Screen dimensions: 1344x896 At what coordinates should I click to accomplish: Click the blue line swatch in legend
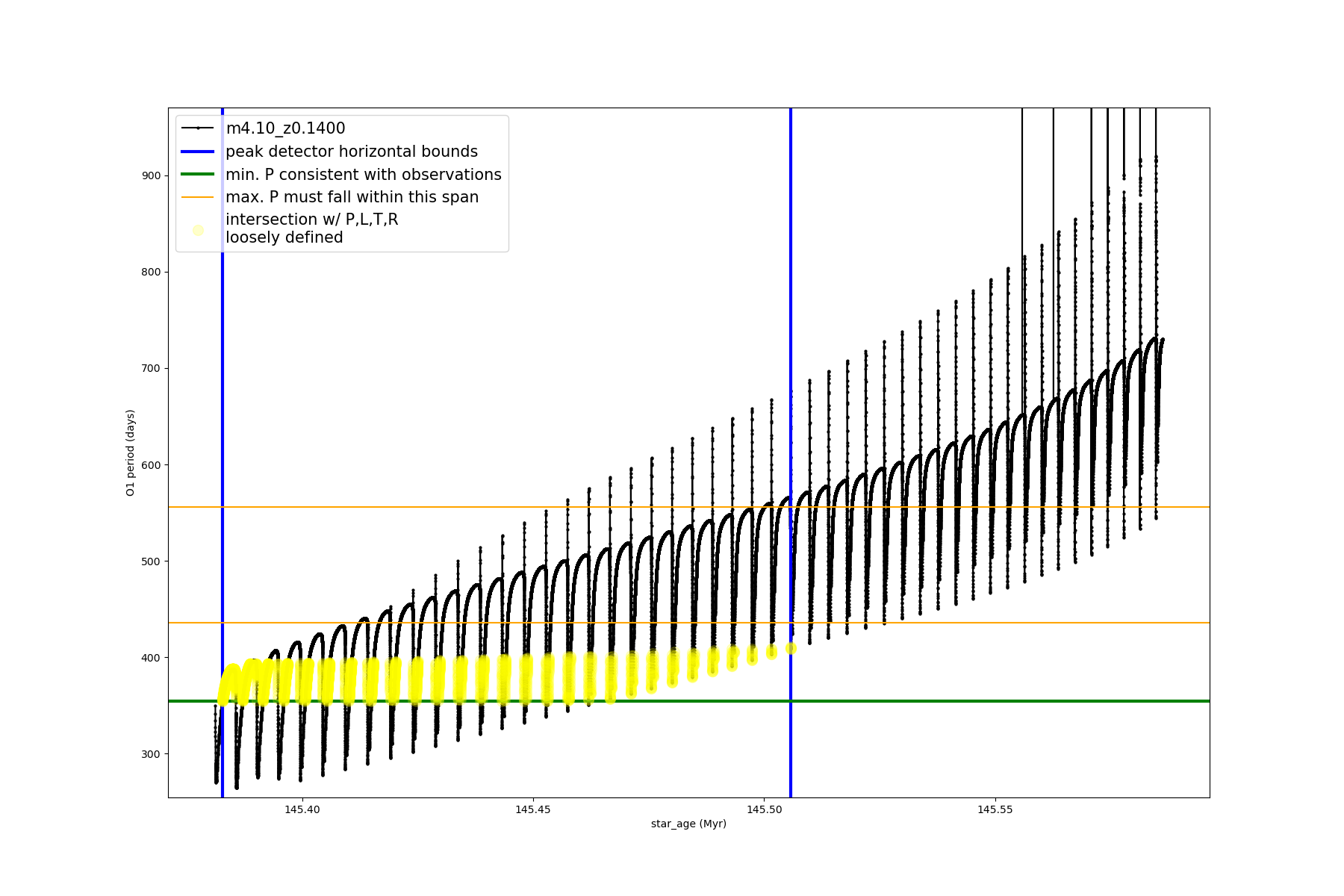(198, 152)
